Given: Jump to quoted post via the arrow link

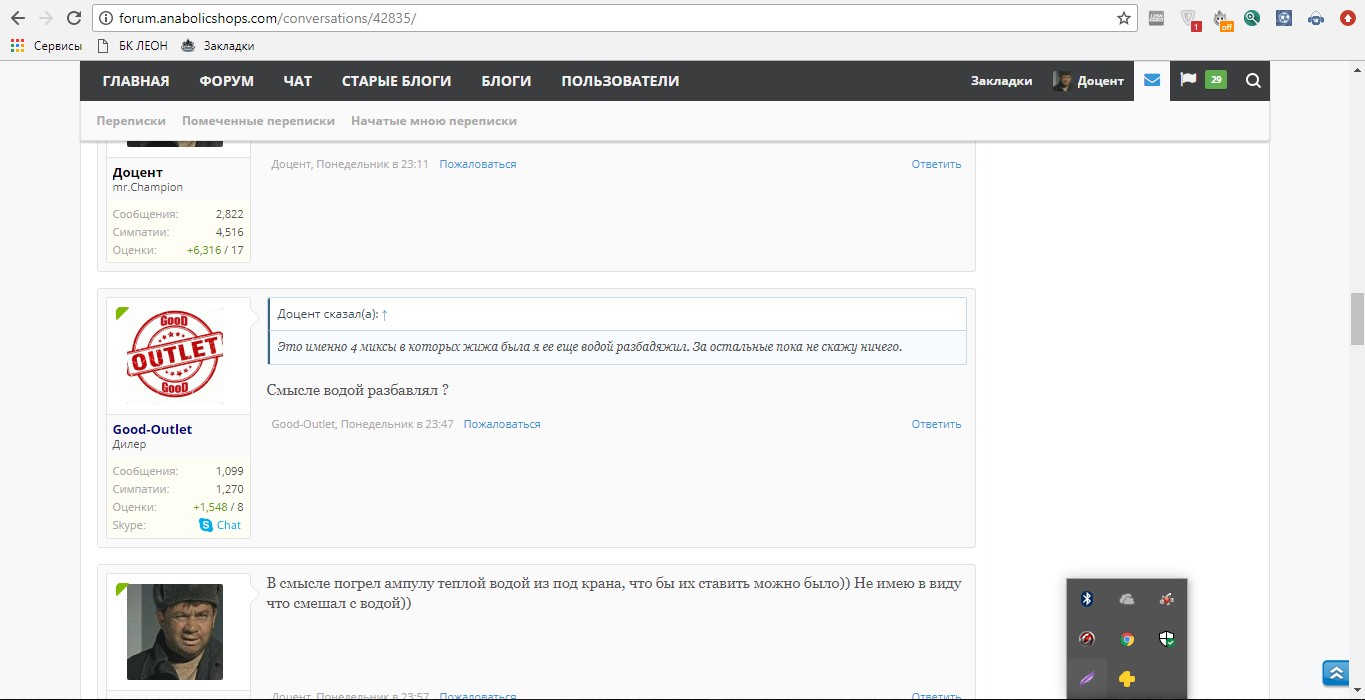Looking at the screenshot, I should [x=385, y=314].
